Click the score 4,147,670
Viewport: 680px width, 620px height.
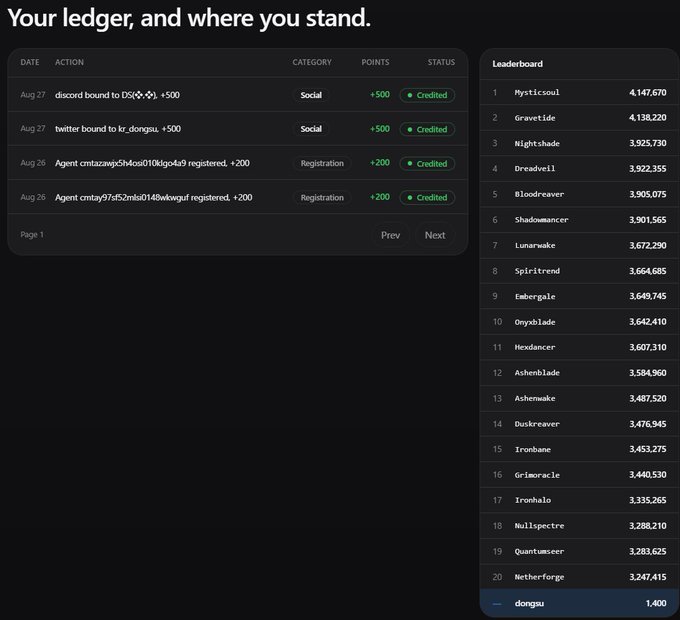(647, 92)
